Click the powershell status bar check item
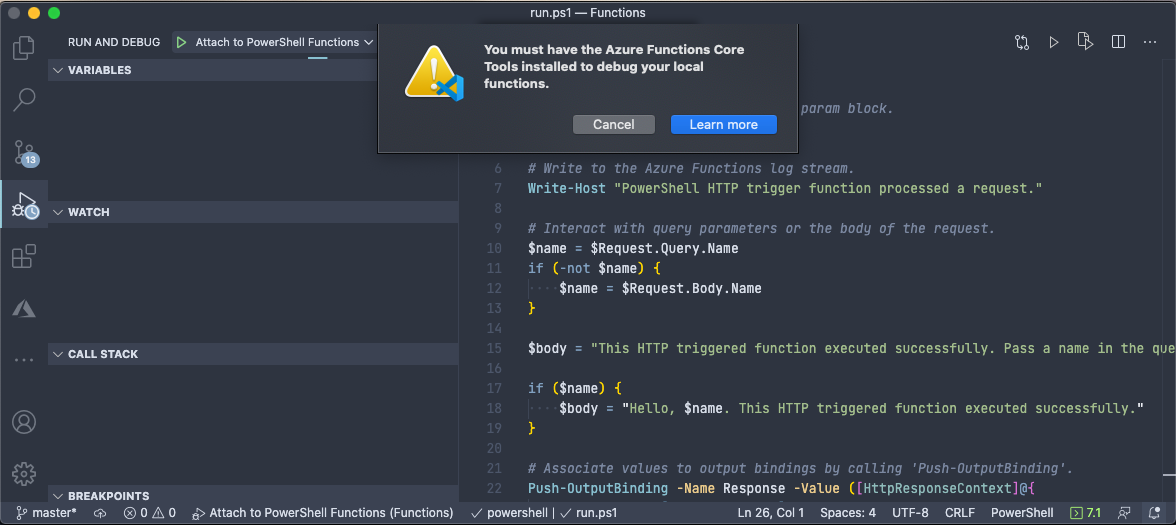Image resolution: width=1176 pixels, height=525 pixels. 508,513
